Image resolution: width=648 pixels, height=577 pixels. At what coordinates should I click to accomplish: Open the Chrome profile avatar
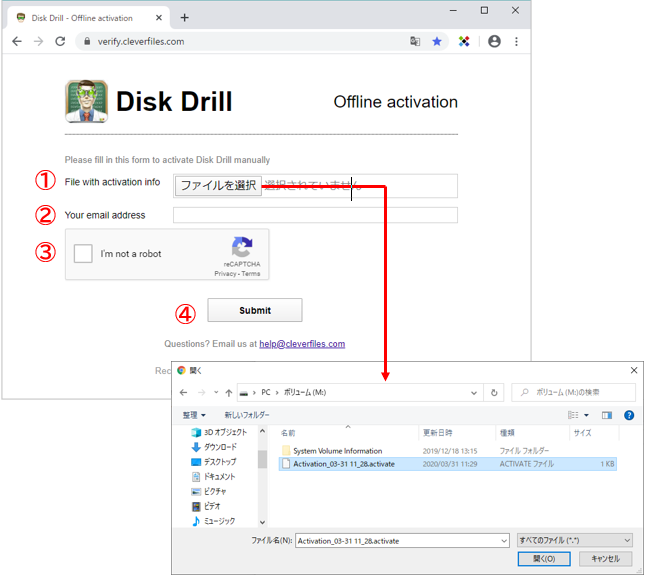coord(494,41)
